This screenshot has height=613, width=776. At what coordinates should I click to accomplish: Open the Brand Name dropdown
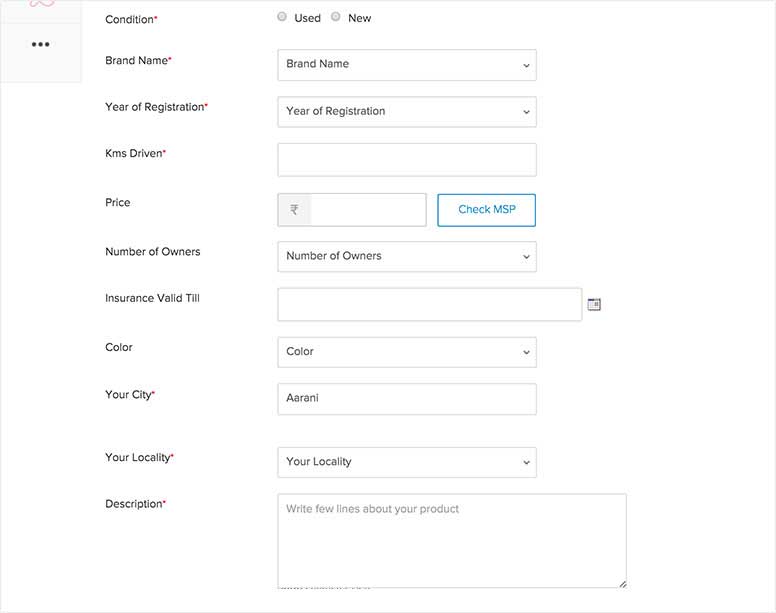[x=407, y=65]
